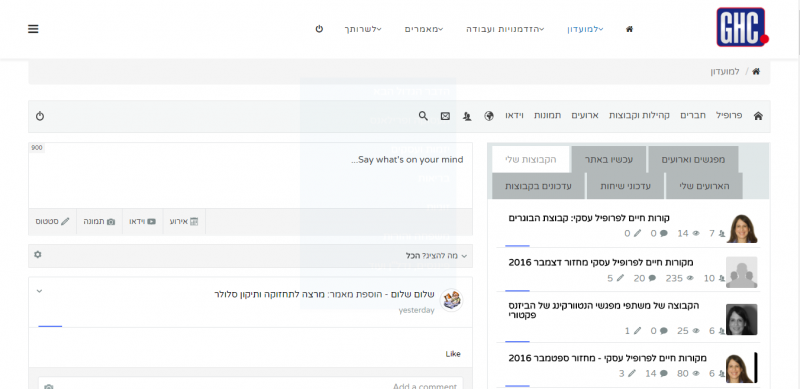800x389 pixels.
Task: Open the מאמרים dropdown menu
Action: tap(424, 29)
